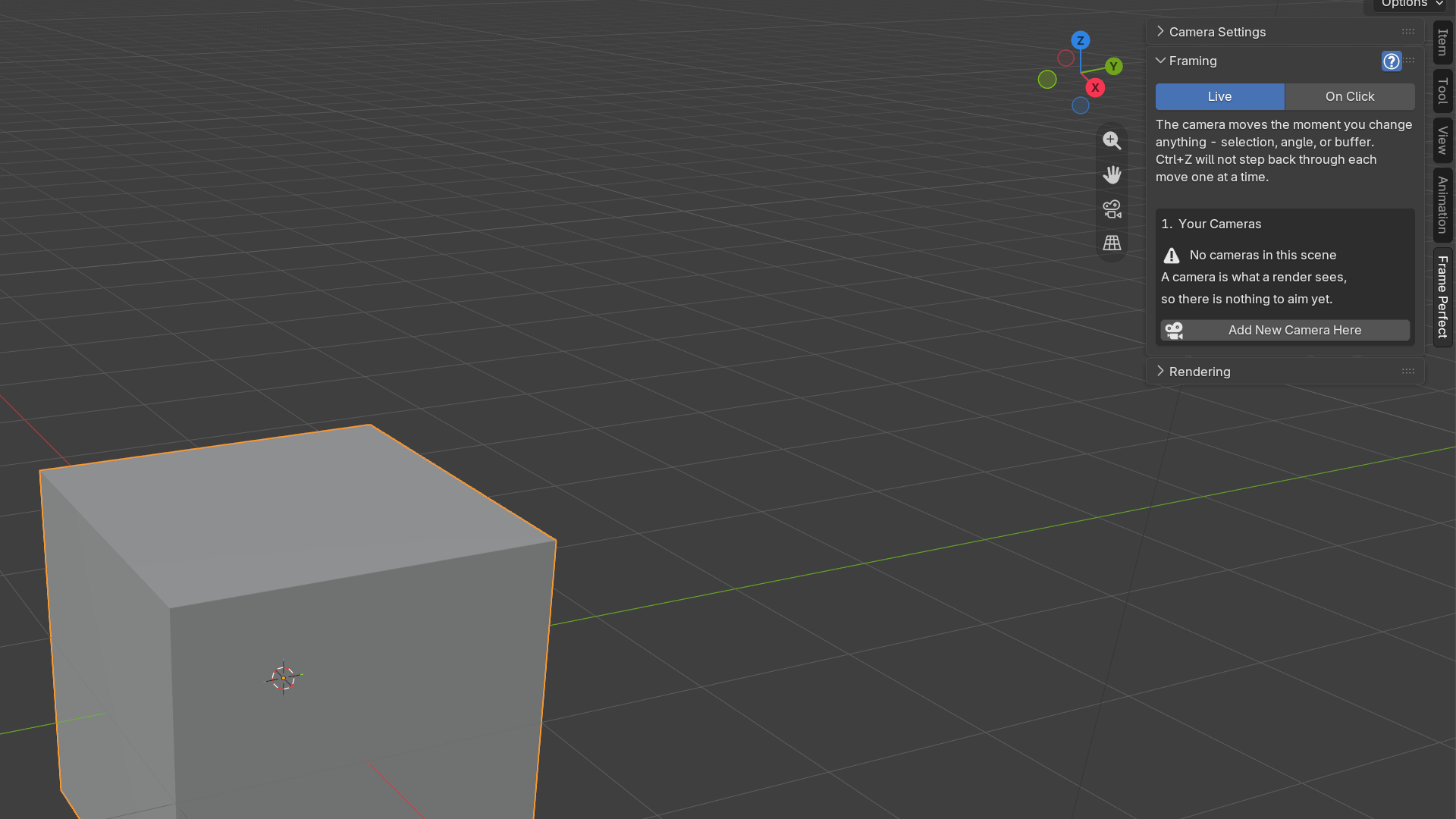Image resolution: width=1456 pixels, height=819 pixels.
Task: Switch to the Animation sidebar tab
Action: [x=1442, y=206]
